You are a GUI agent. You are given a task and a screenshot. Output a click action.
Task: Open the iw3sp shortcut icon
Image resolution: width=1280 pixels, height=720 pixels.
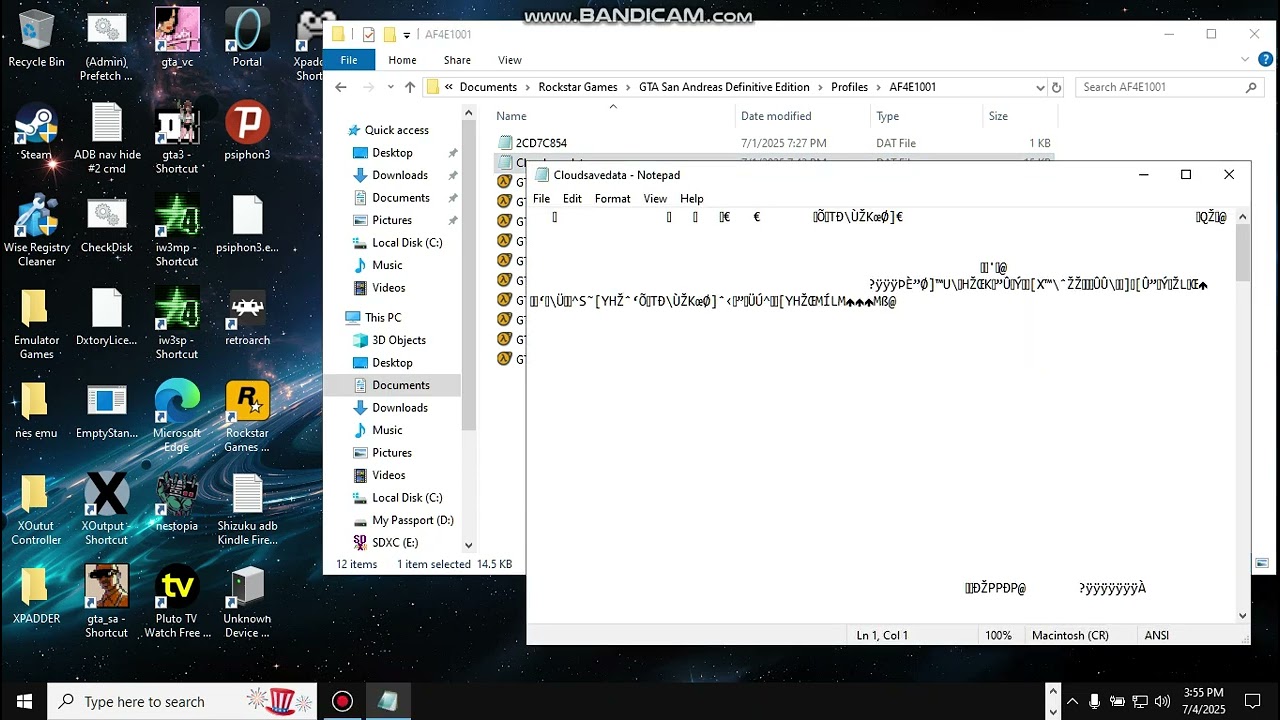click(177, 325)
